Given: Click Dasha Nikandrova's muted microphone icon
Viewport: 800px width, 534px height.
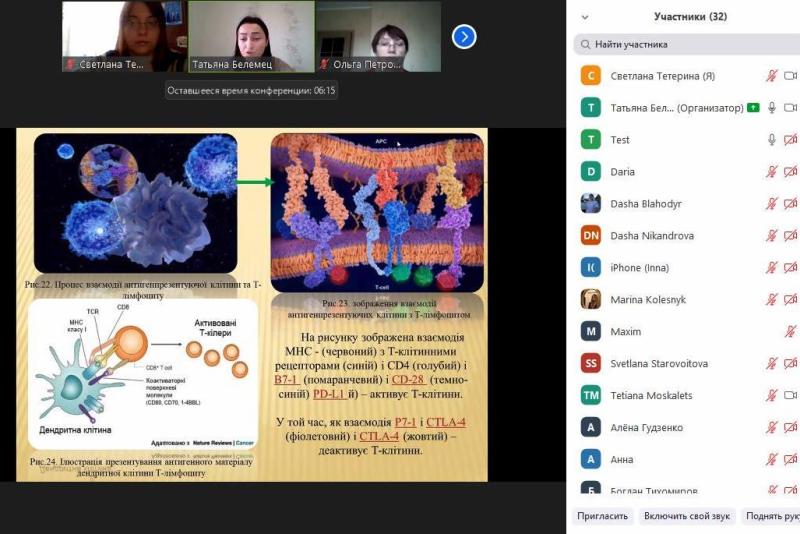Looking at the screenshot, I should (771, 236).
